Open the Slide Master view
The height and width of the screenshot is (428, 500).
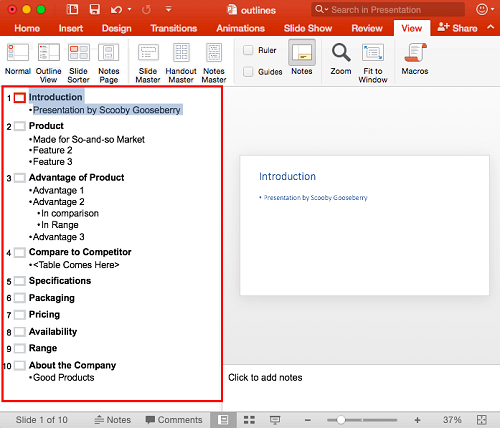pos(148,63)
